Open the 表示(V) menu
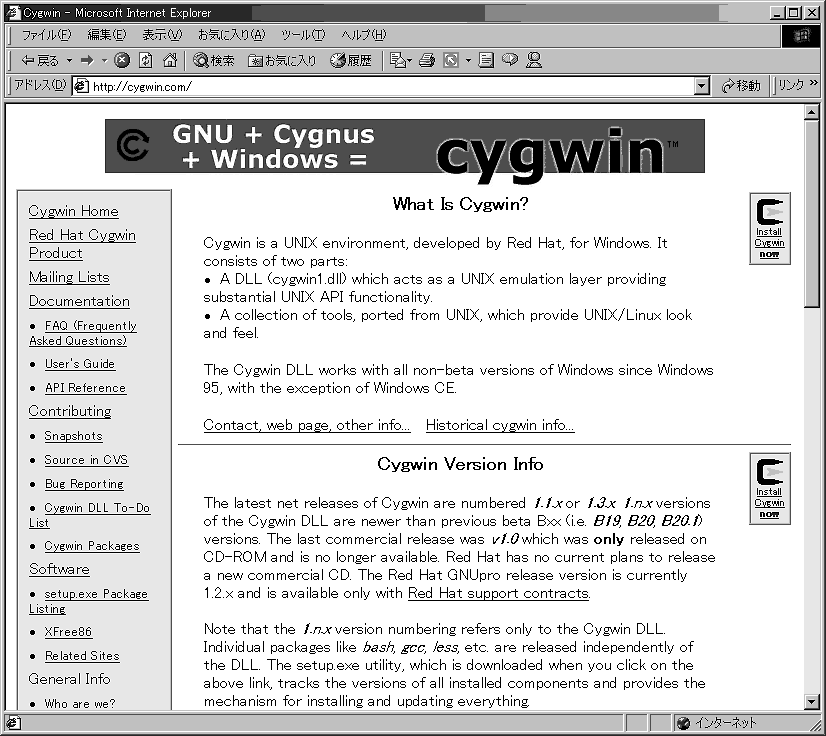 click(162, 35)
